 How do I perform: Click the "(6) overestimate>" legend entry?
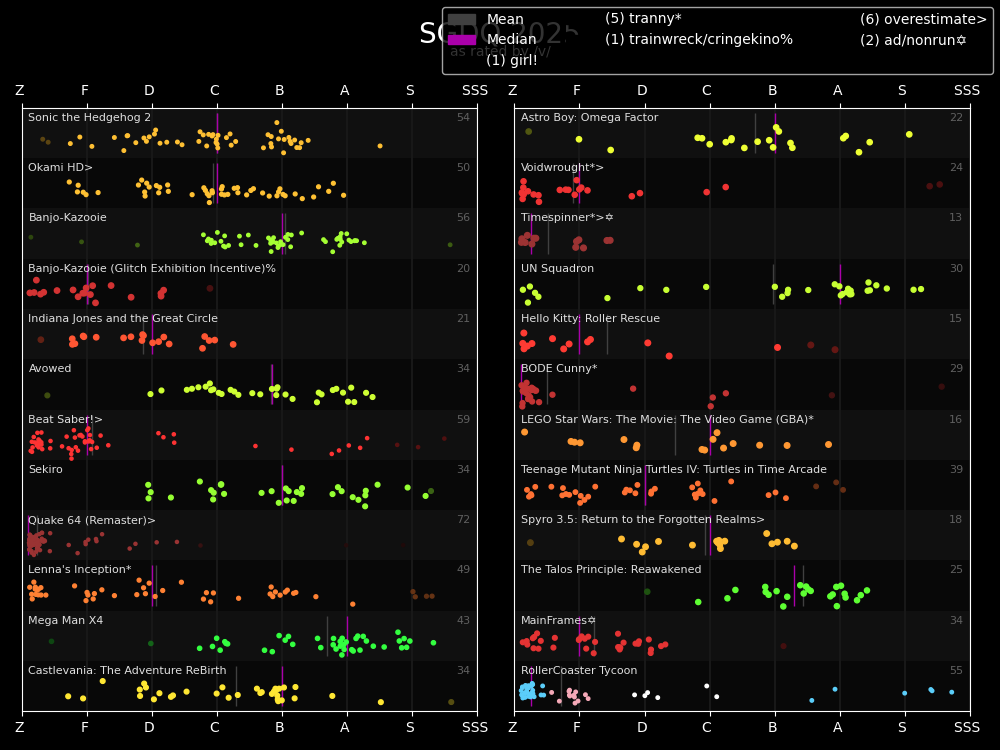[923, 19]
